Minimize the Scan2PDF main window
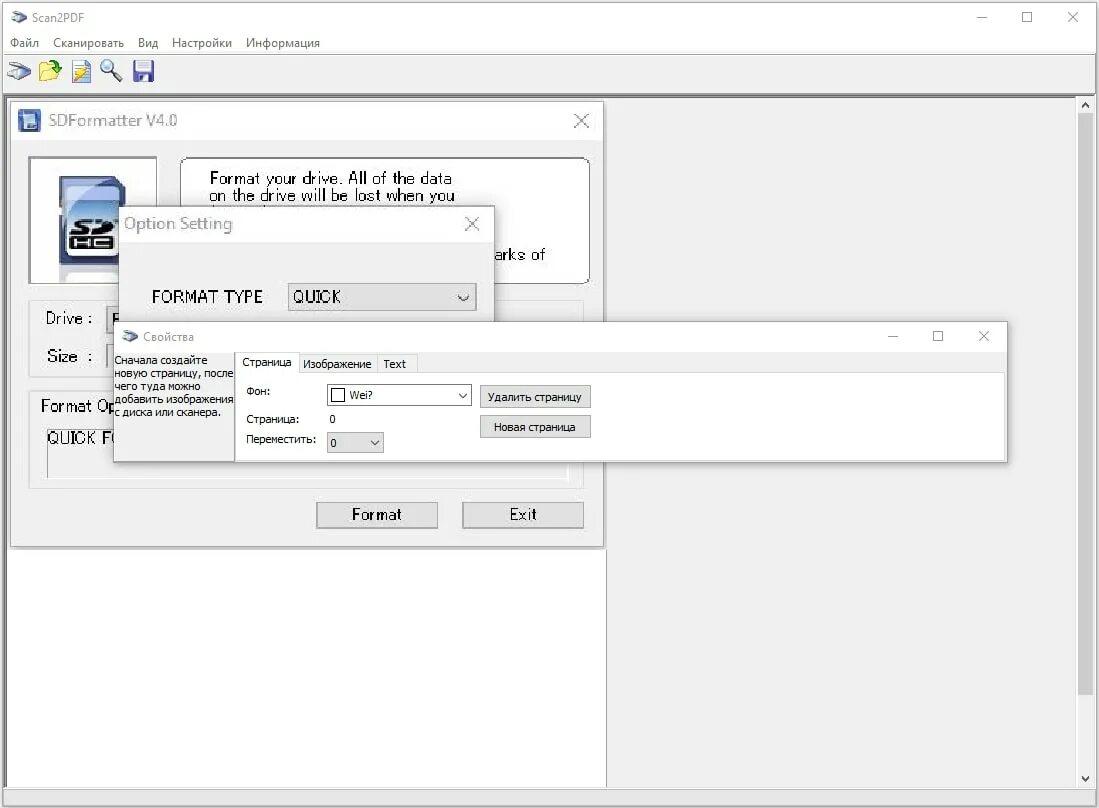Viewport: 1099px width, 808px height. 982,18
